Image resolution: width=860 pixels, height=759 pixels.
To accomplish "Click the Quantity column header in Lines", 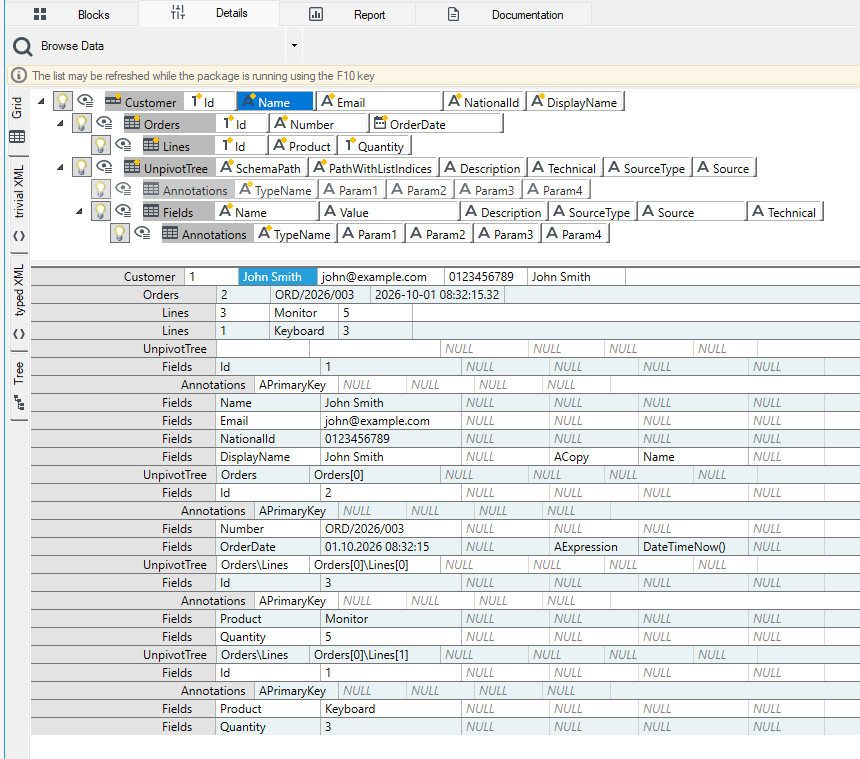I will tap(375, 146).
